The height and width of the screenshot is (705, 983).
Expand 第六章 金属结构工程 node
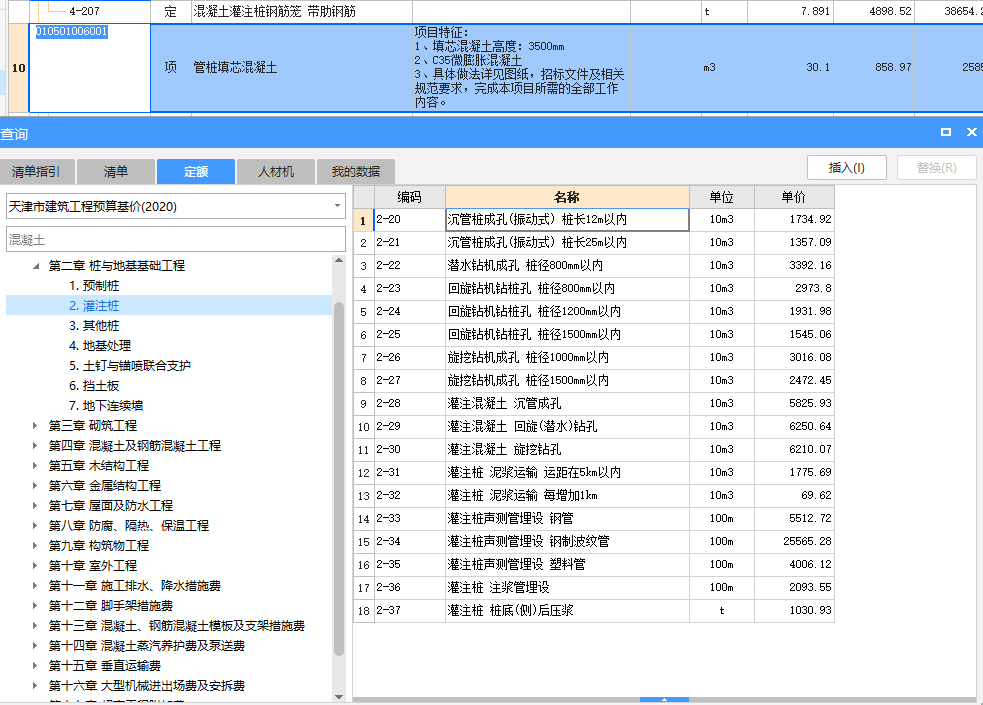click(35, 486)
